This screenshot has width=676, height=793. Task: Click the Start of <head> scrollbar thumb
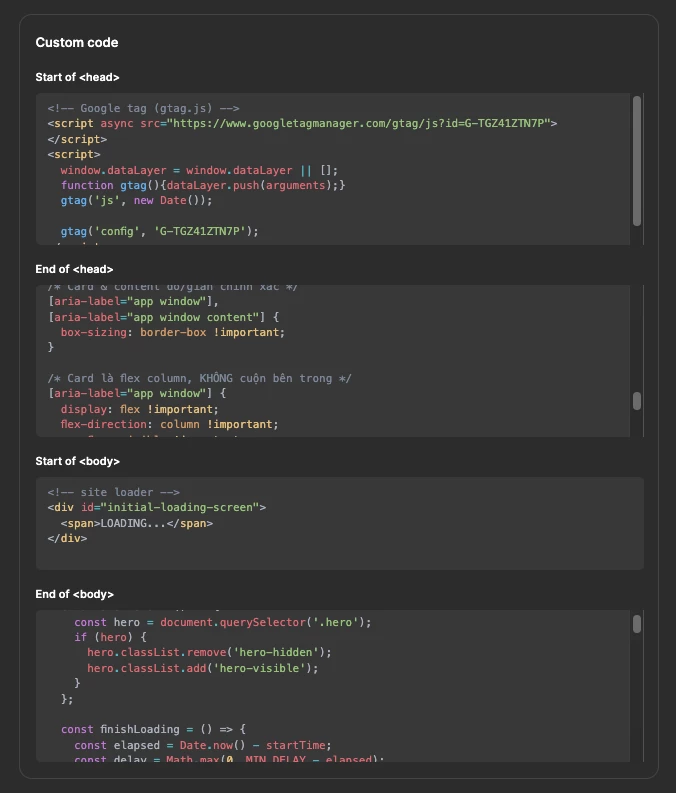point(637,161)
